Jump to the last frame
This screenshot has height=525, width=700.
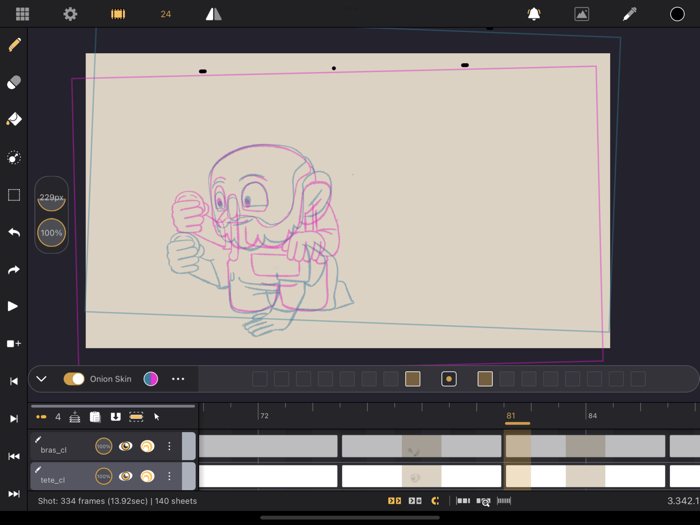14,494
